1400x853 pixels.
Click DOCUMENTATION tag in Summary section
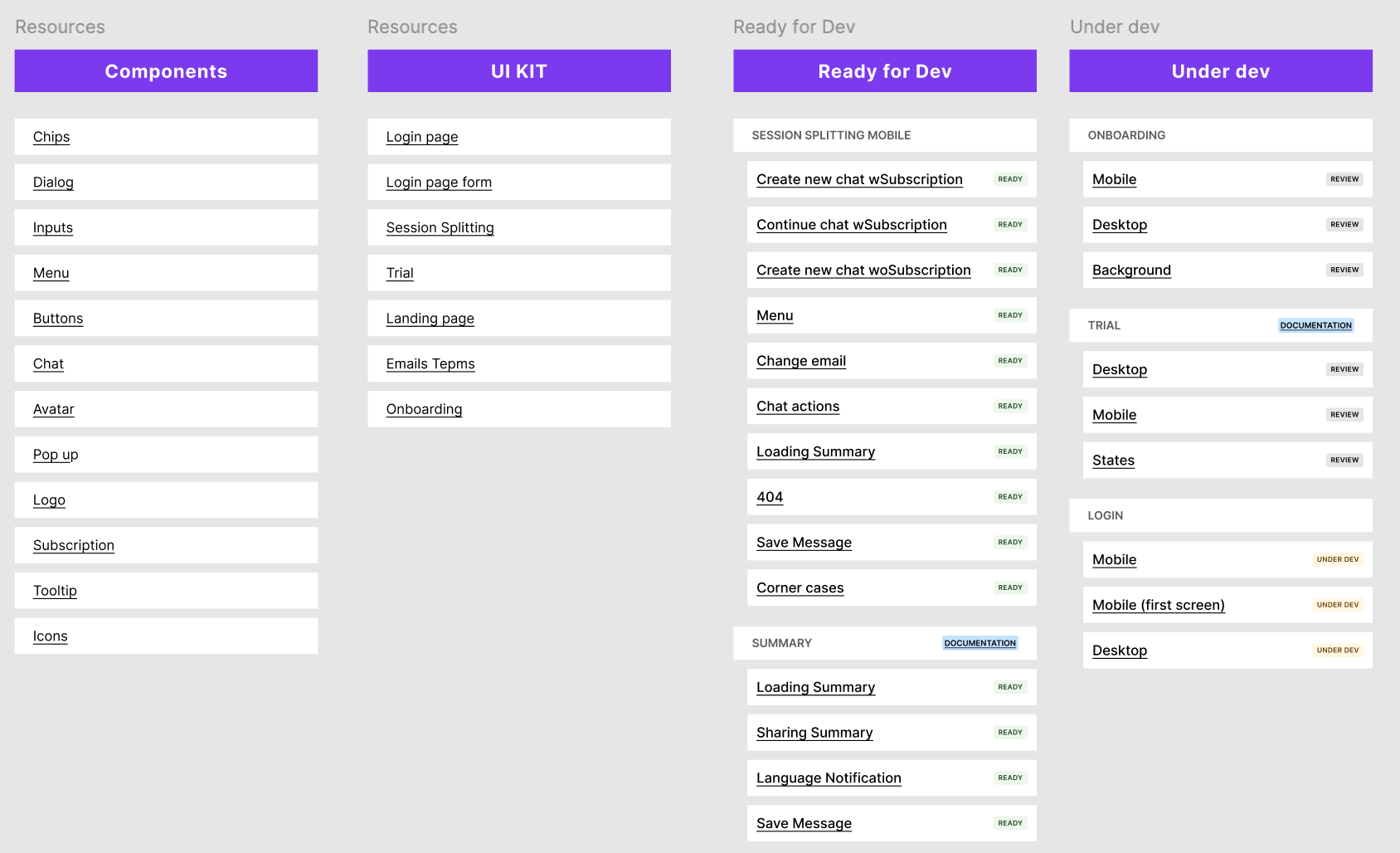[x=980, y=643]
